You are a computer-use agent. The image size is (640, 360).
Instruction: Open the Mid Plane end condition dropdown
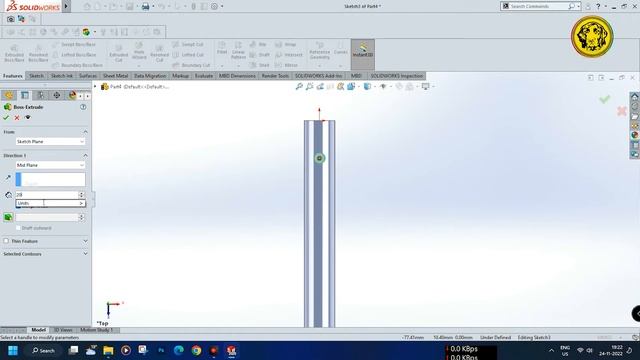[x=50, y=165]
